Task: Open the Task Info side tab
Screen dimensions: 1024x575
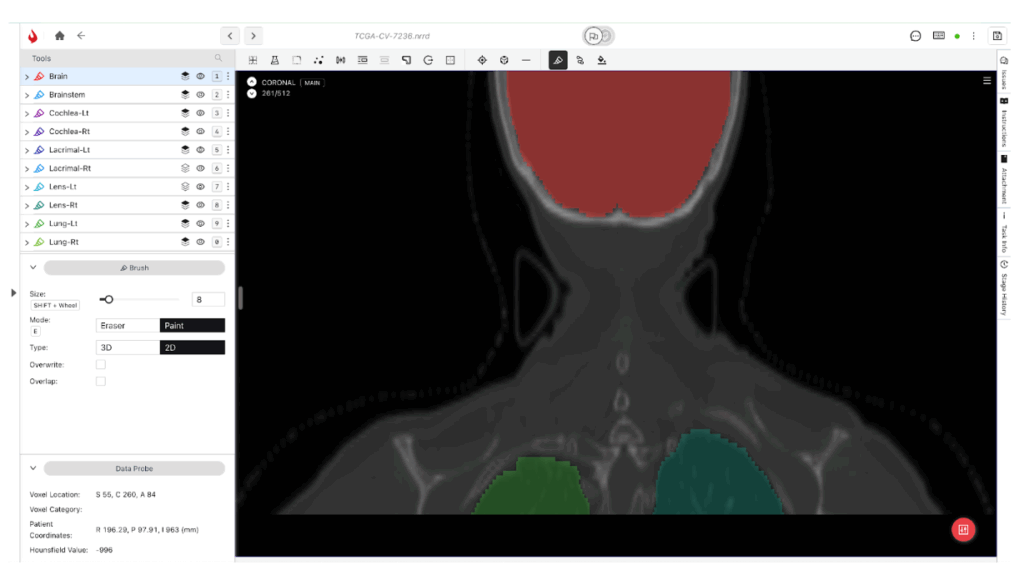Action: 1004,233
